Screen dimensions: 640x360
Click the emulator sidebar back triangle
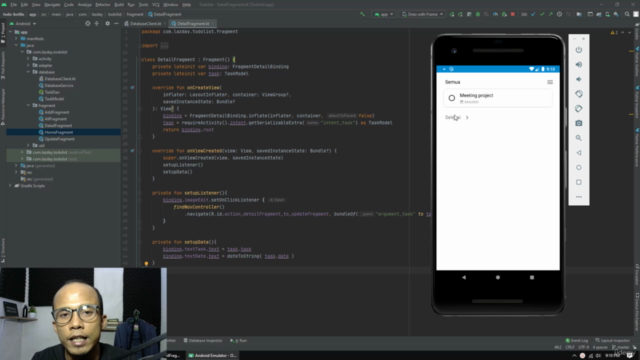(579, 153)
